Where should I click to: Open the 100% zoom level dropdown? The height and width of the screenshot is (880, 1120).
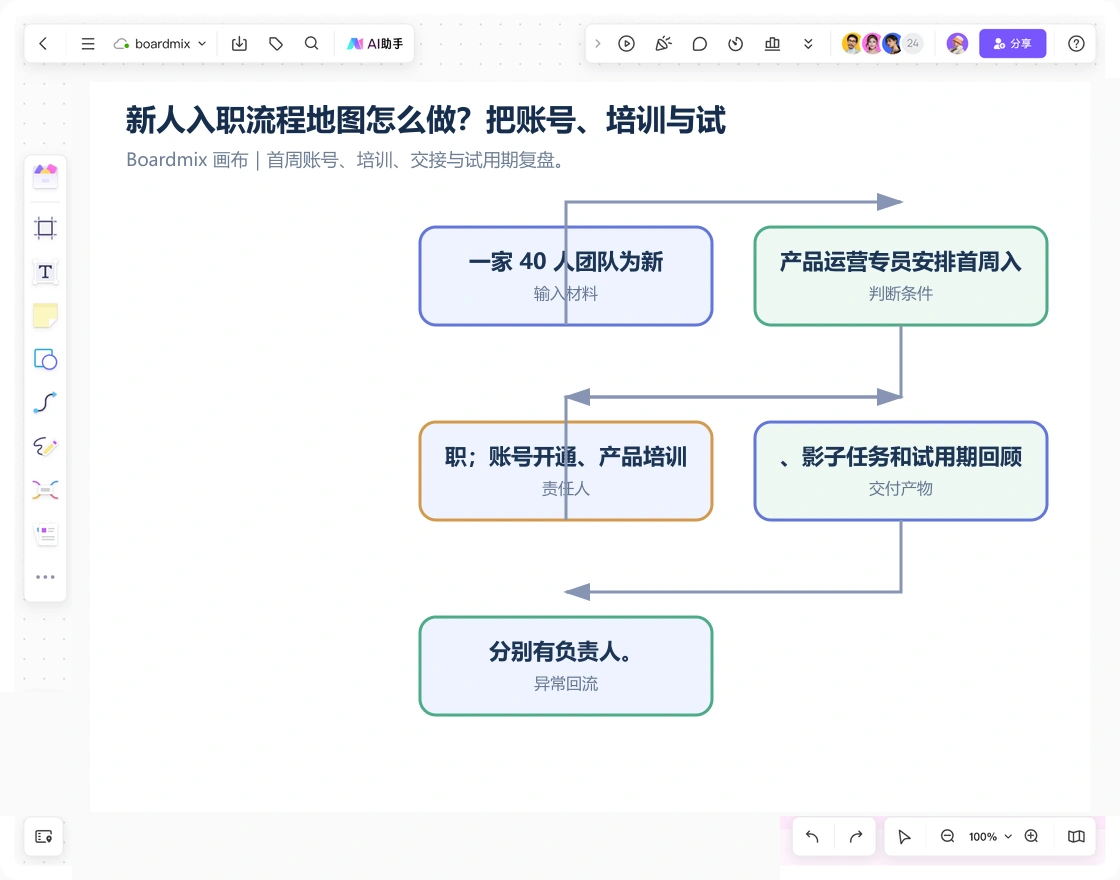click(990, 836)
